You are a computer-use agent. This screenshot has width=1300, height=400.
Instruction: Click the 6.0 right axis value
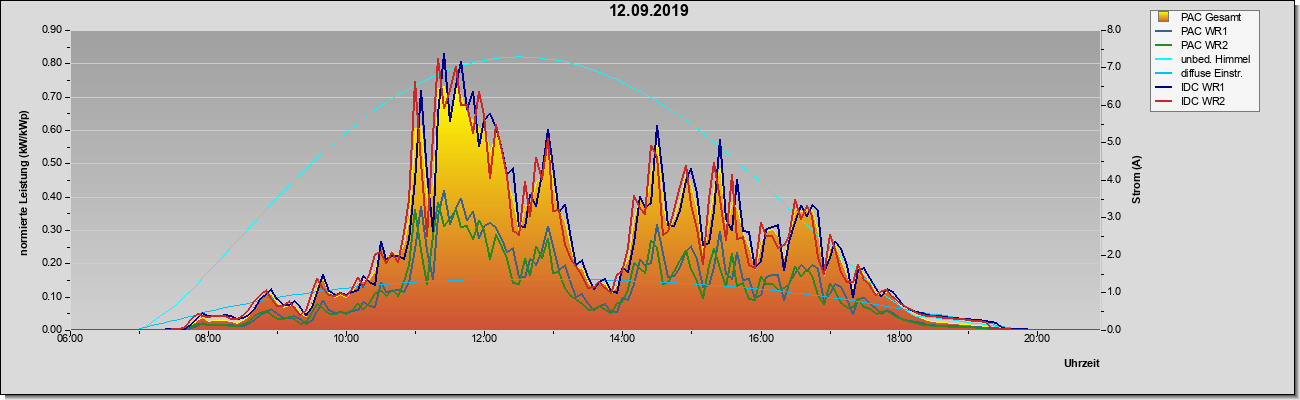pyautogui.click(x=1113, y=105)
